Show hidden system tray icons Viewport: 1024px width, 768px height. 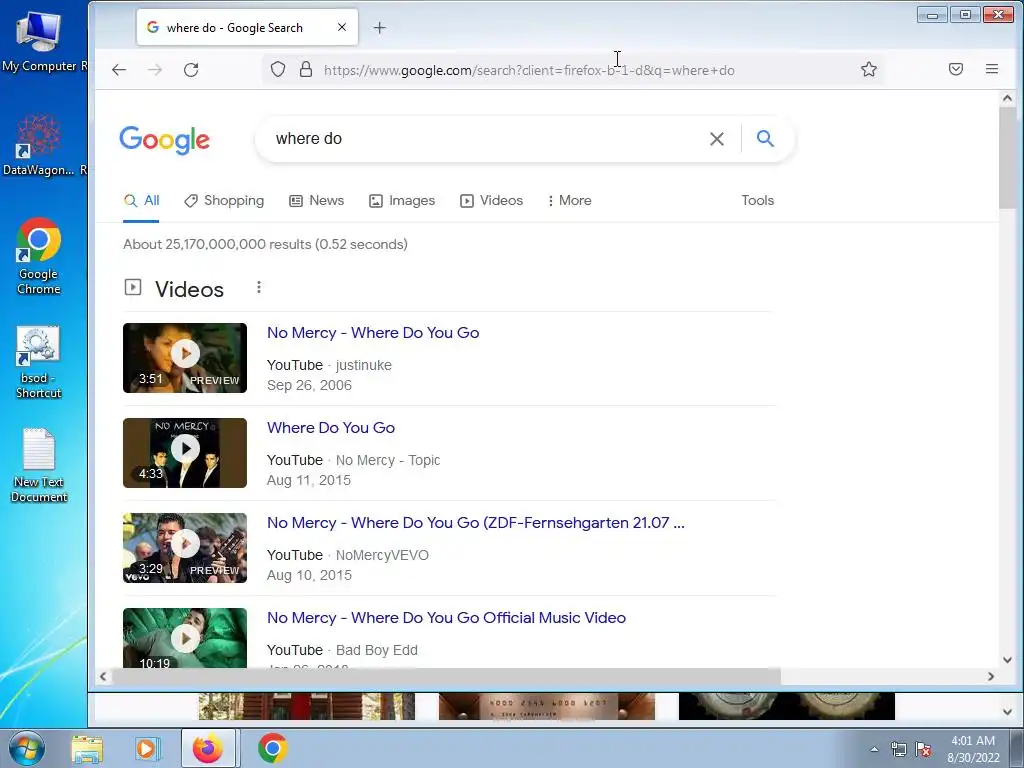(874, 750)
